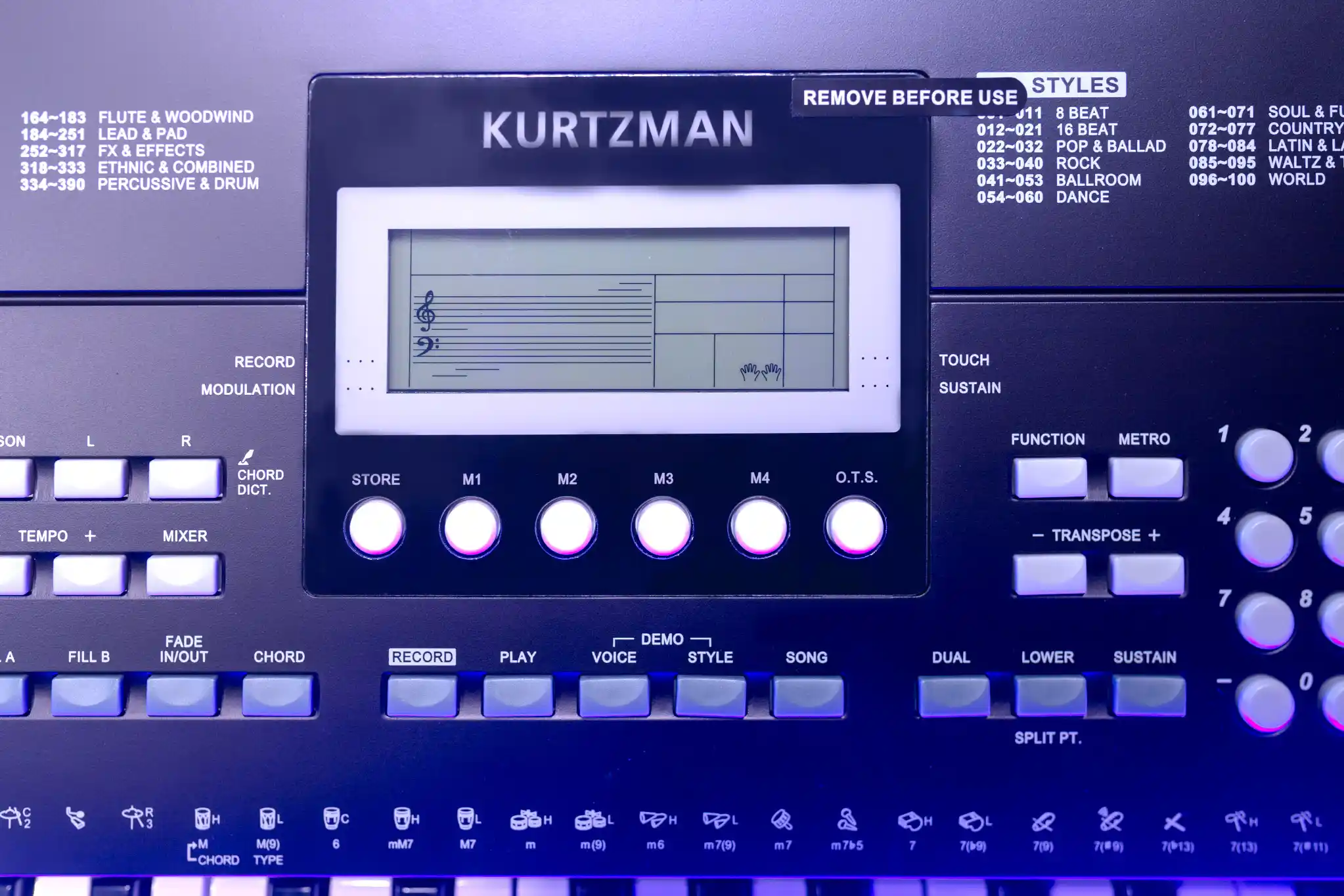
Task: Toggle the SUSTAIN button
Action: [x=1148, y=697]
